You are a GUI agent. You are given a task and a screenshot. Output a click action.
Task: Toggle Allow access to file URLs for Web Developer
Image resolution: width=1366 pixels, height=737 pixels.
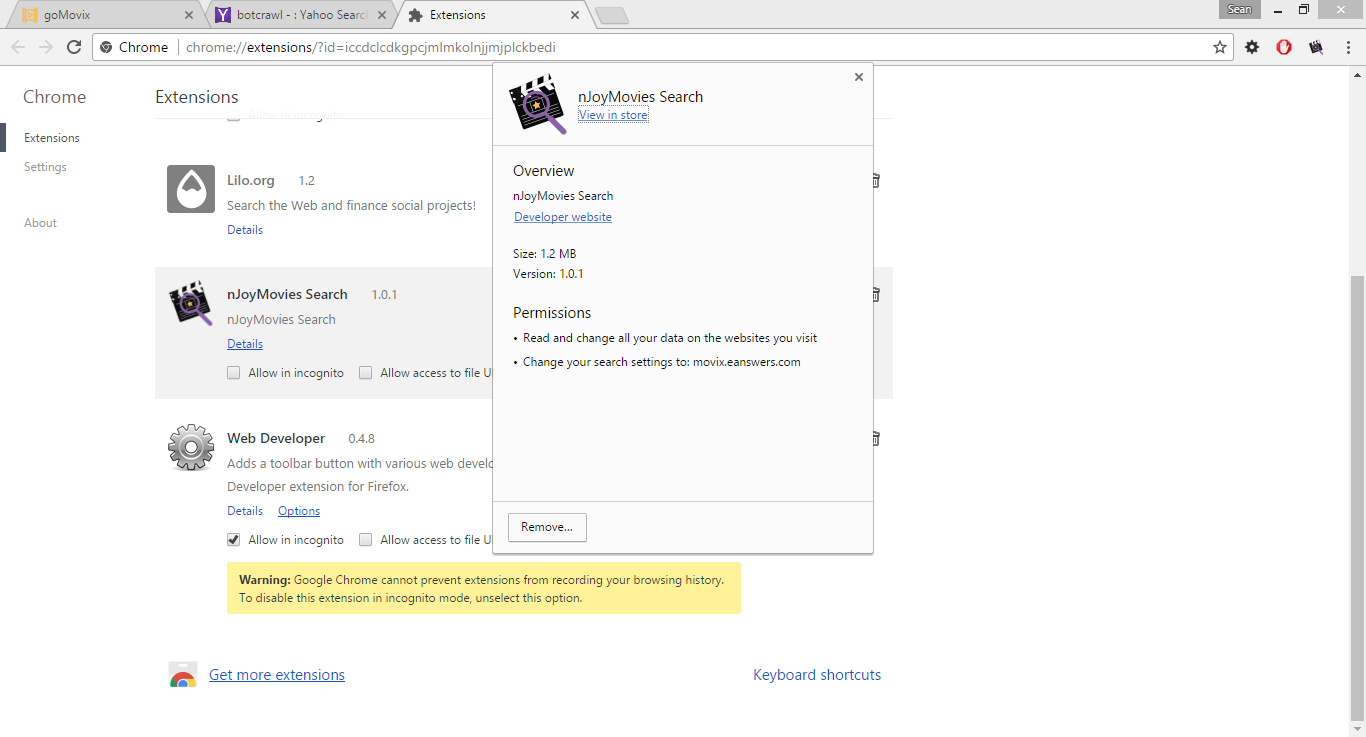[x=365, y=540]
